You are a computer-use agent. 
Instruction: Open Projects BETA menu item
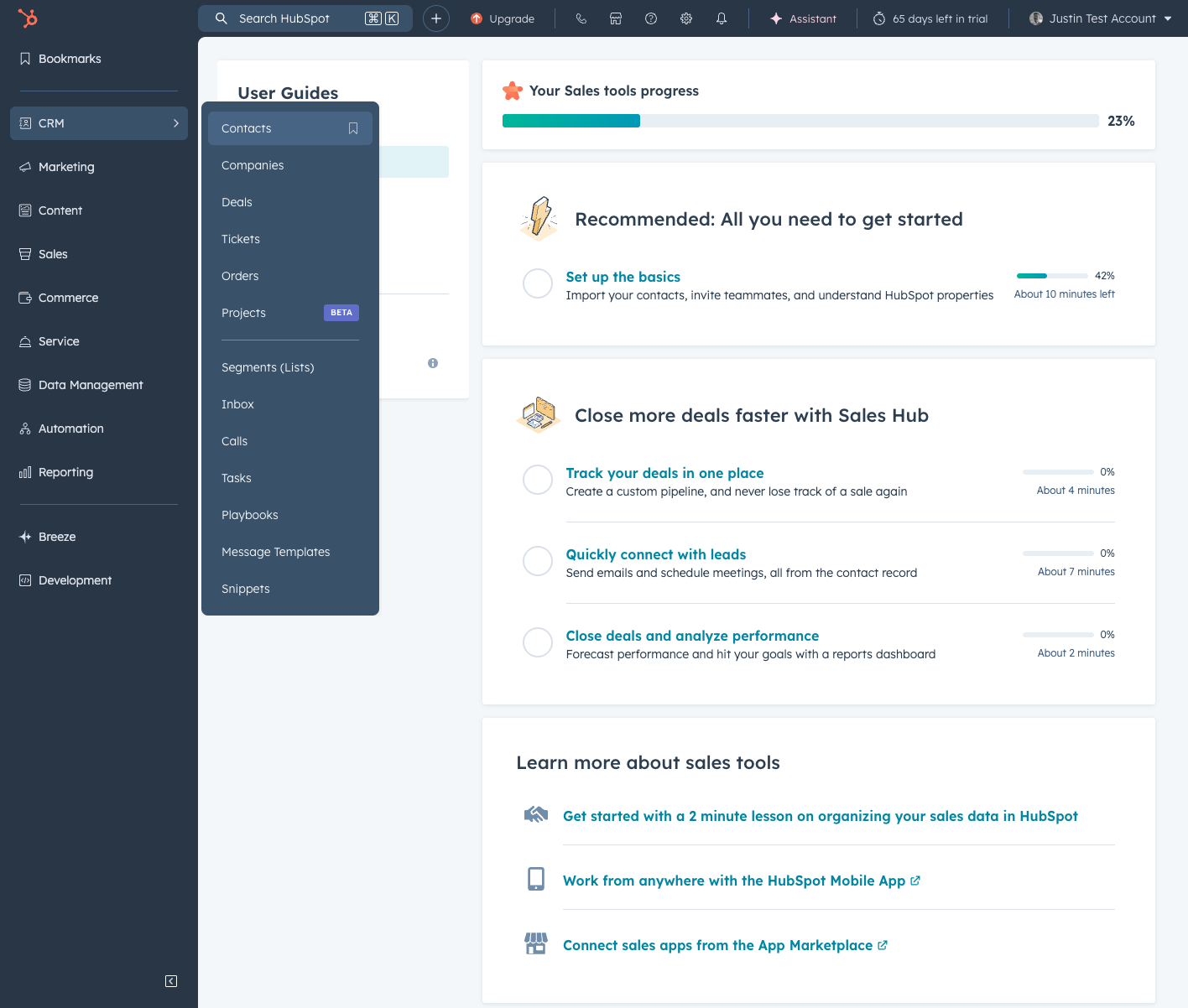[290, 313]
